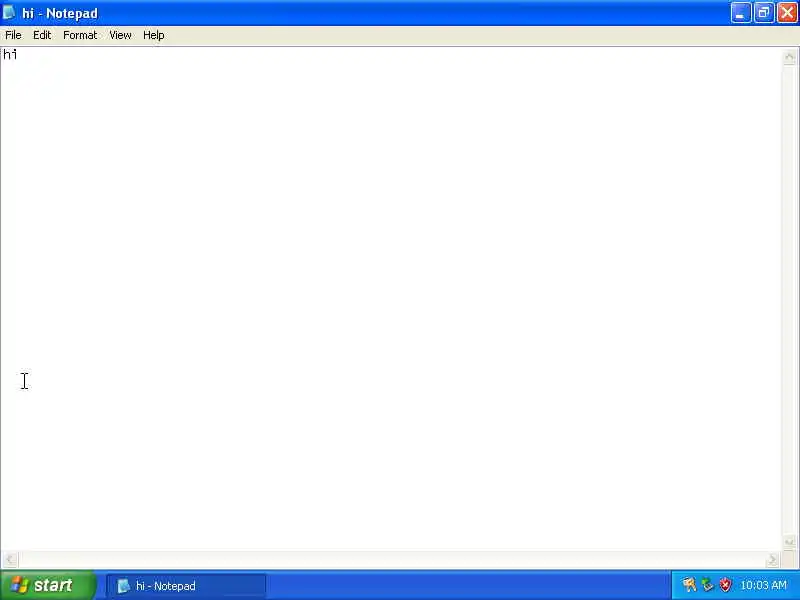Click the vertical scrollbar up arrow
The image size is (800, 600).
point(789,57)
